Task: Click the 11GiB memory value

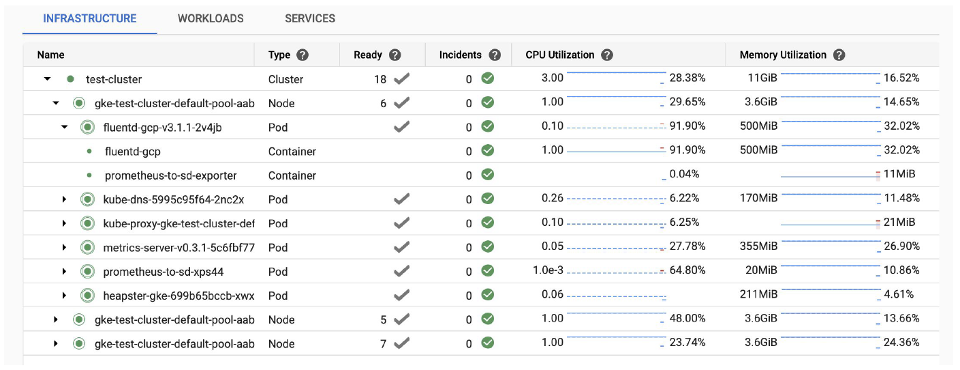Action: (x=762, y=78)
